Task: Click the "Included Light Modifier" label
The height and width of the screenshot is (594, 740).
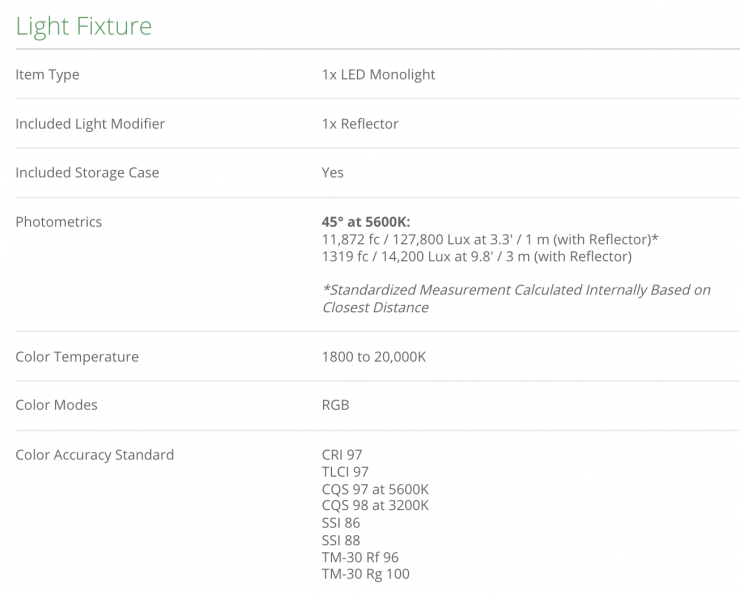Action: coord(90,124)
